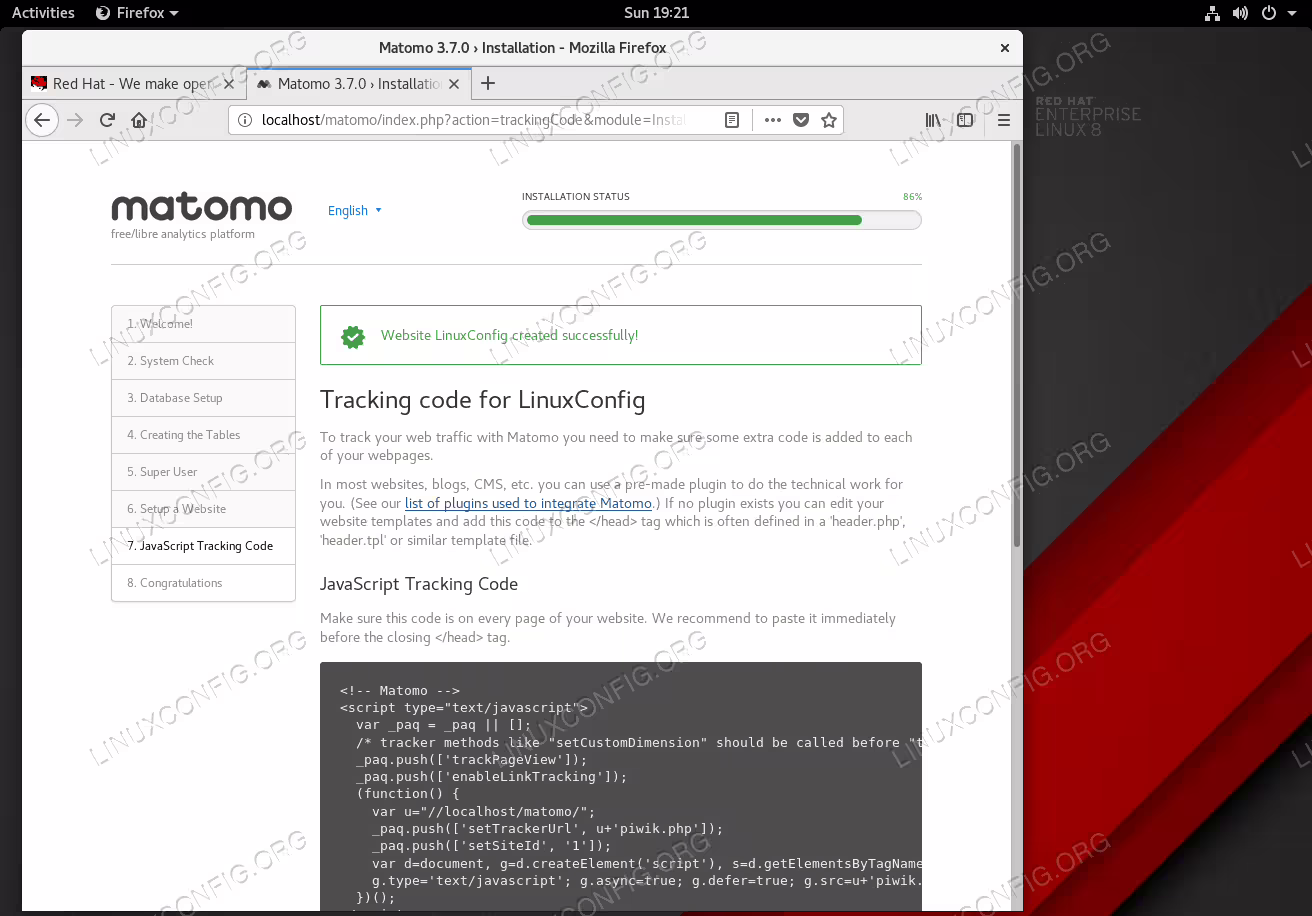
Task: Open the clock showing Sun 19:21
Action: 656,13
